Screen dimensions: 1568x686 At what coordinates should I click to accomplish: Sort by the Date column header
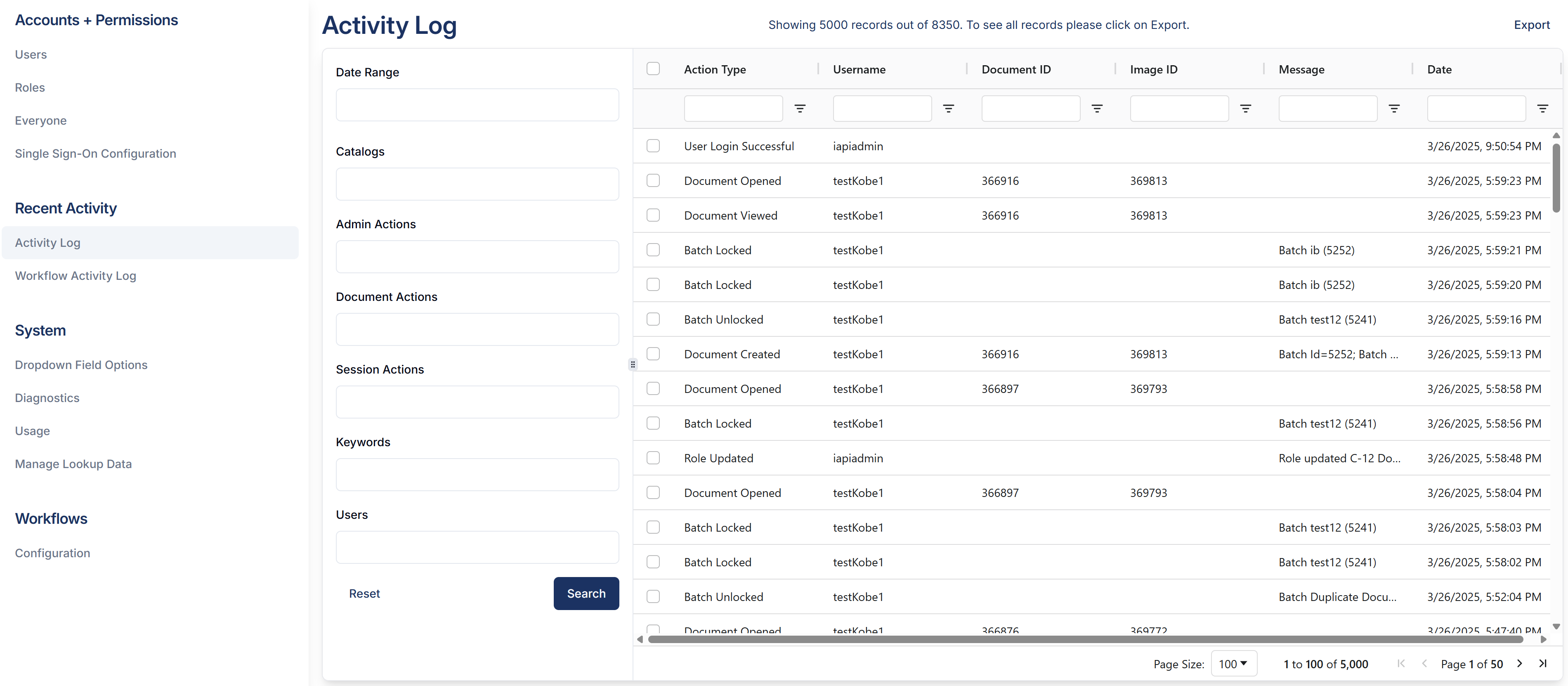[x=1439, y=69]
